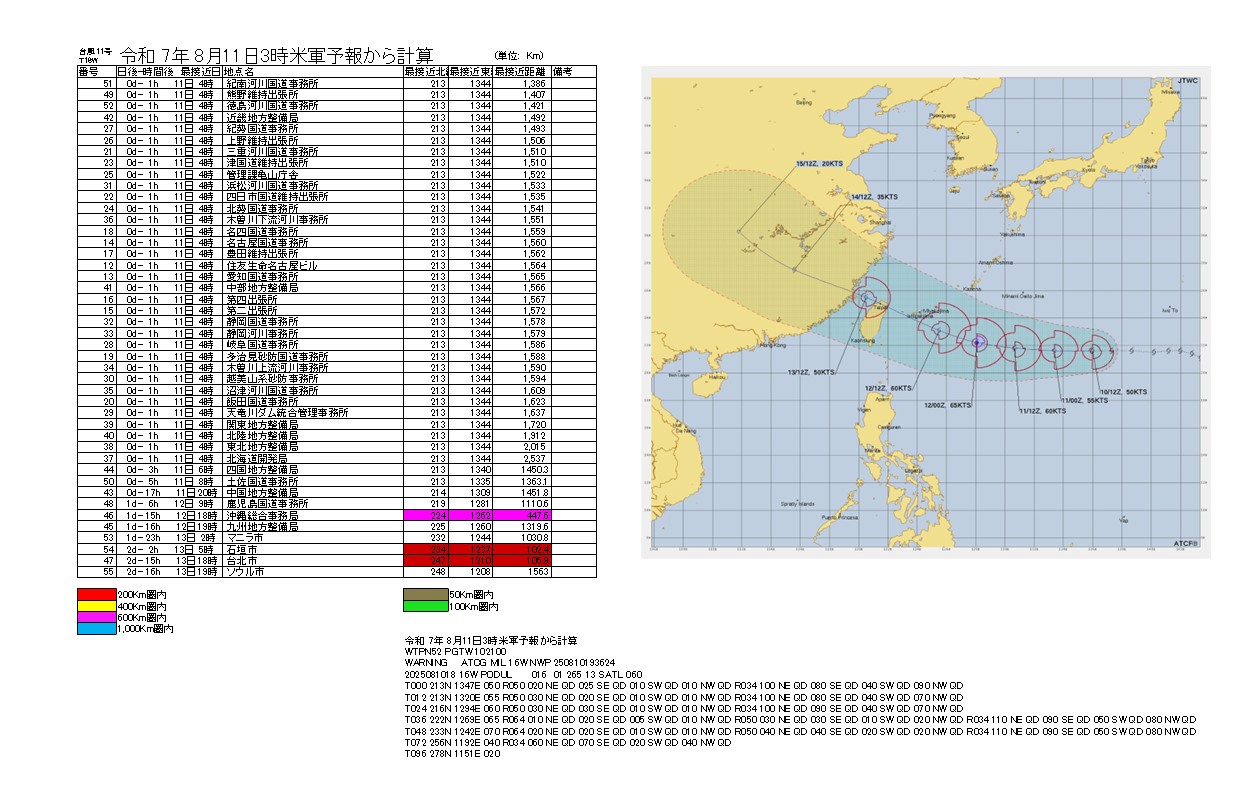This screenshot has width=1245, height=796.
Task: Click the 14/12Z, 35KTS forecast label on map
Action: click(874, 199)
